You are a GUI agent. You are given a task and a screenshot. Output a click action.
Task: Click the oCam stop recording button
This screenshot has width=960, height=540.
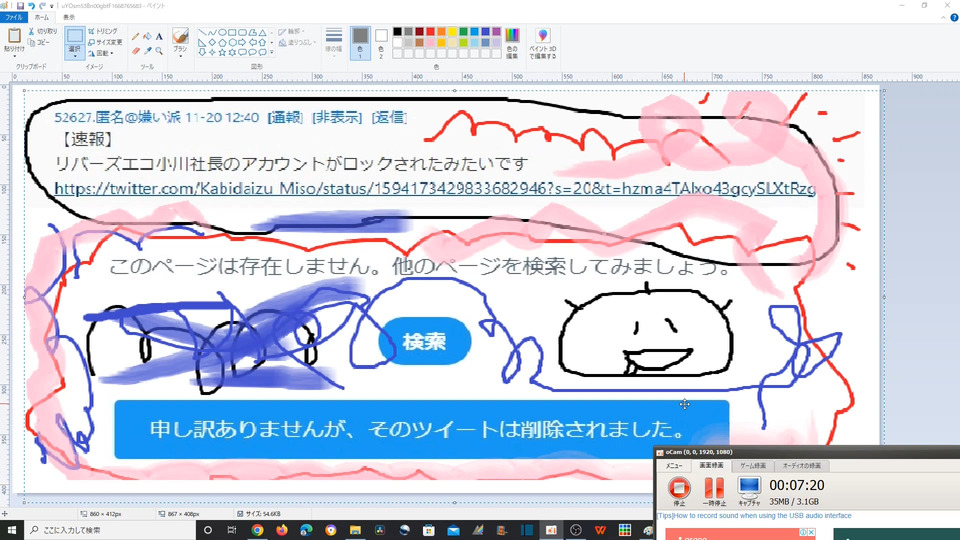[679, 491]
